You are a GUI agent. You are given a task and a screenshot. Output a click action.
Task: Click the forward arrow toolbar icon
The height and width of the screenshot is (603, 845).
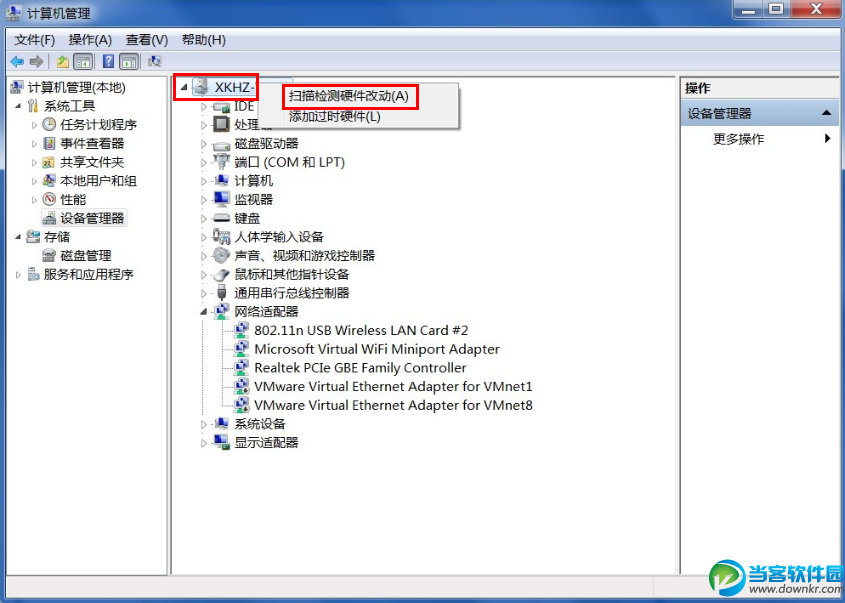[x=36, y=61]
